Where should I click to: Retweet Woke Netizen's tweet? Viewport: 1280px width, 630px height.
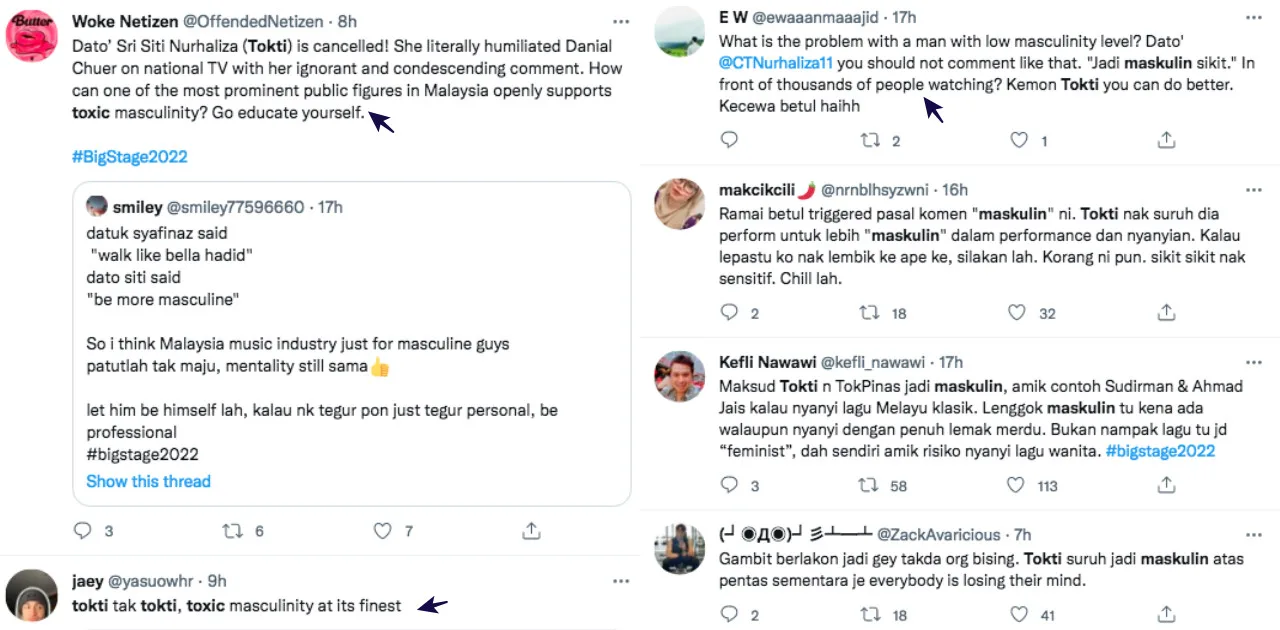coord(233,531)
